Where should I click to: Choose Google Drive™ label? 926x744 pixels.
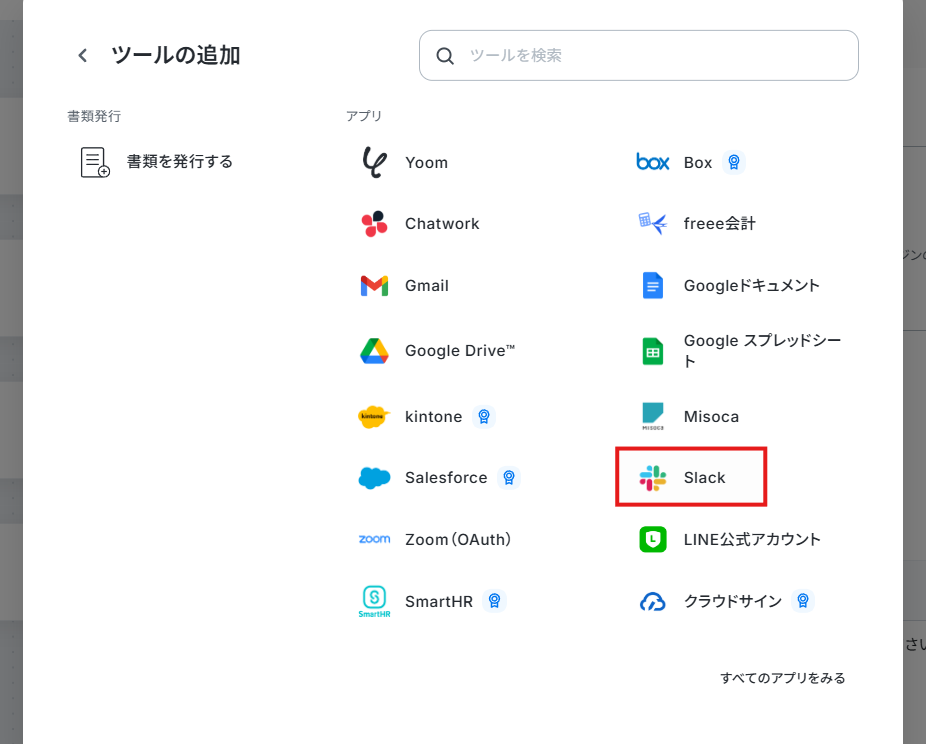coord(460,351)
